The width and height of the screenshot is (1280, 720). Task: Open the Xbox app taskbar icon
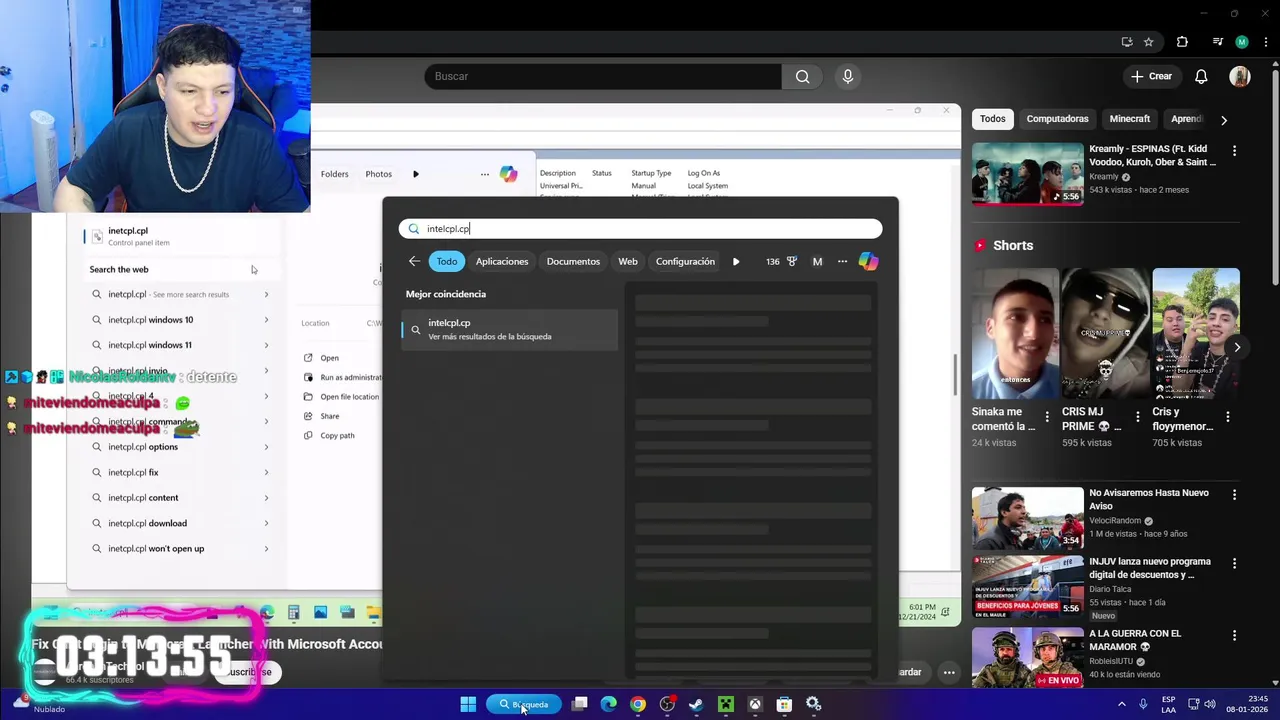(755, 704)
